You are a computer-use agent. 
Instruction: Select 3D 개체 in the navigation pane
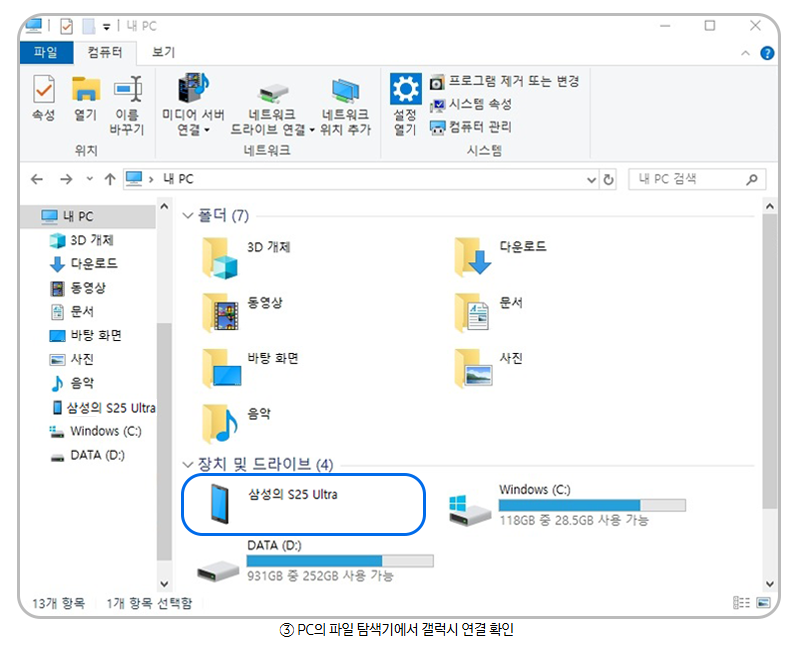tap(82, 240)
